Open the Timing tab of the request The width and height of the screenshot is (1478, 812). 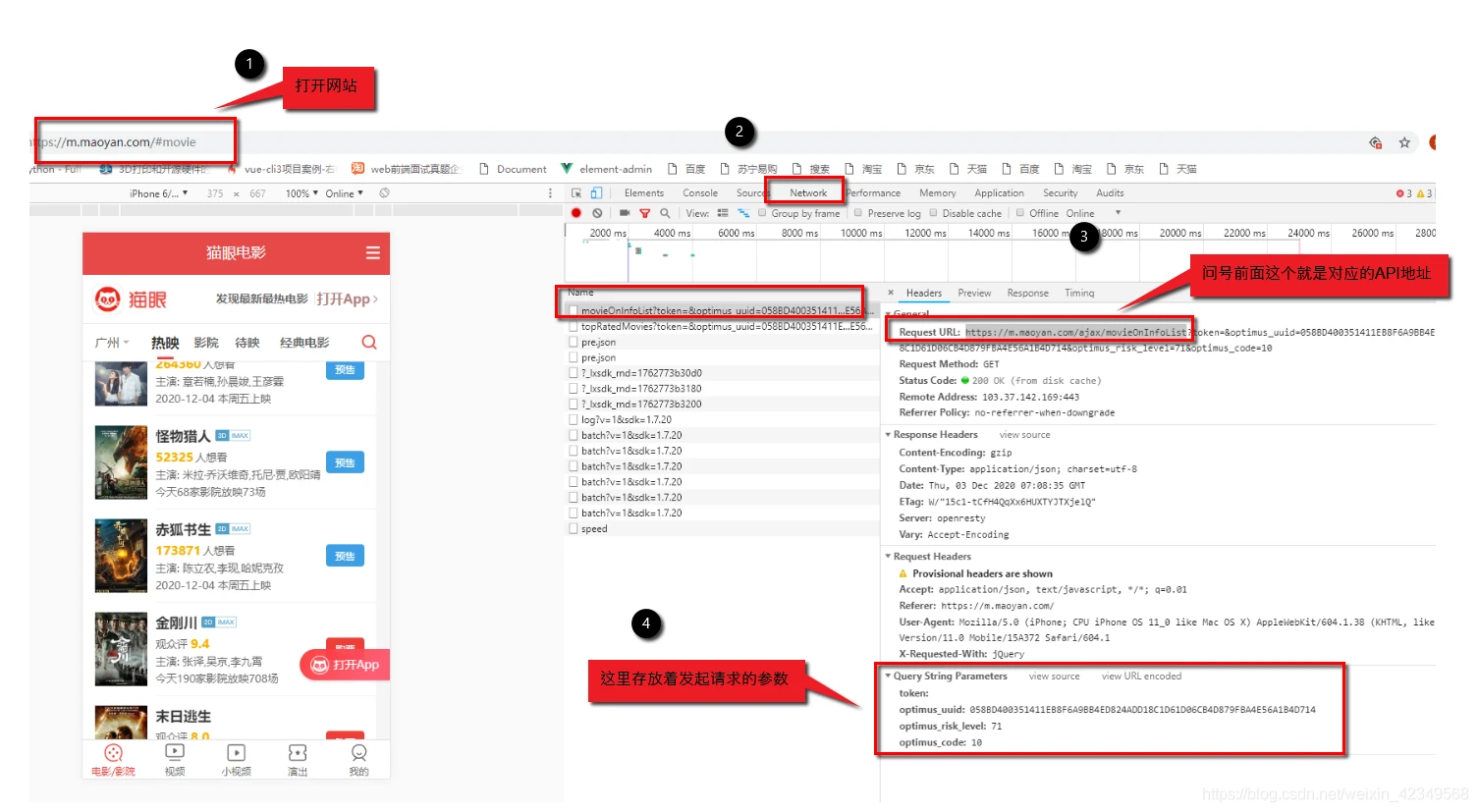(1079, 293)
